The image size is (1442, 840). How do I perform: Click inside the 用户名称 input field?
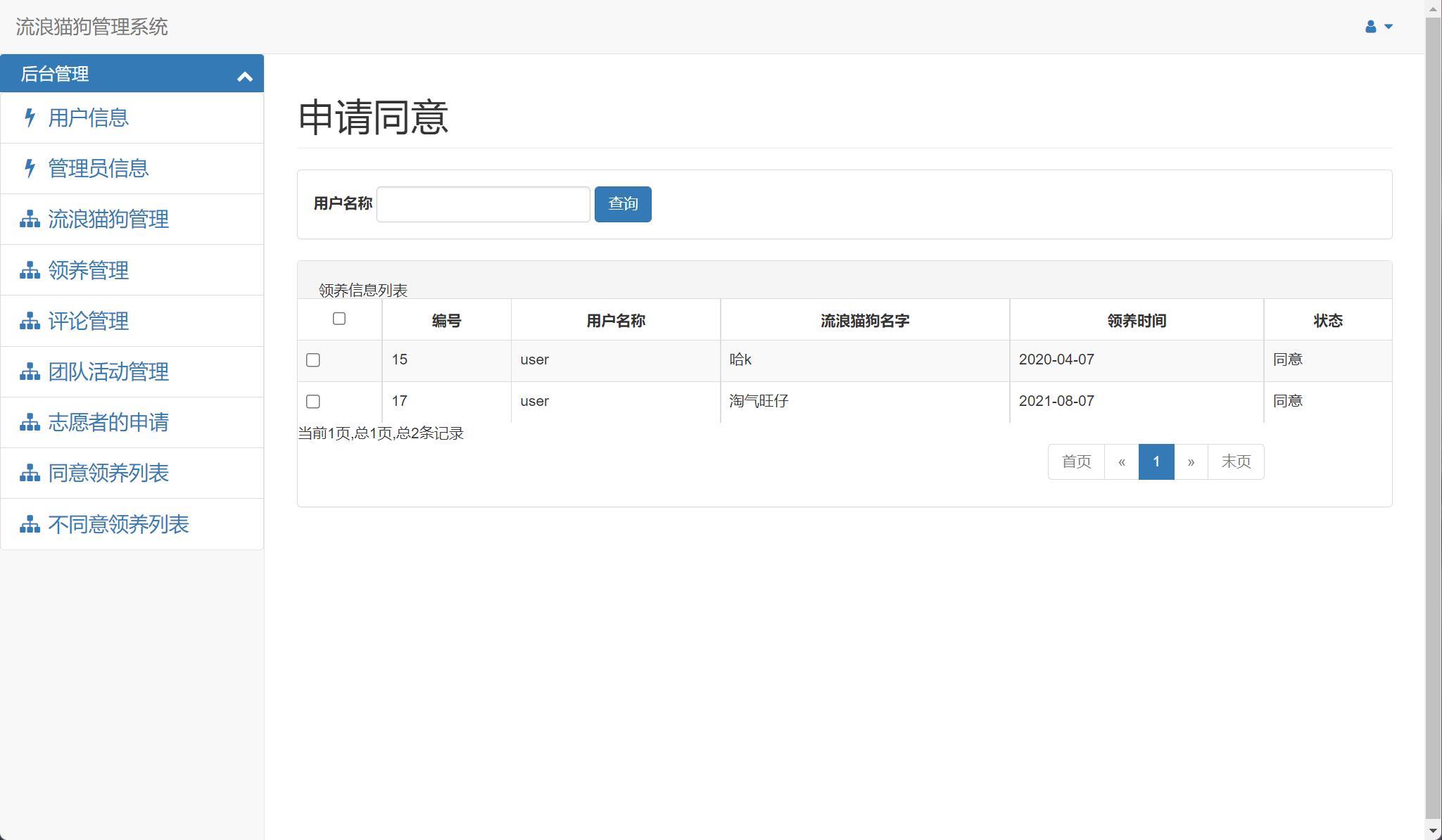coord(482,204)
